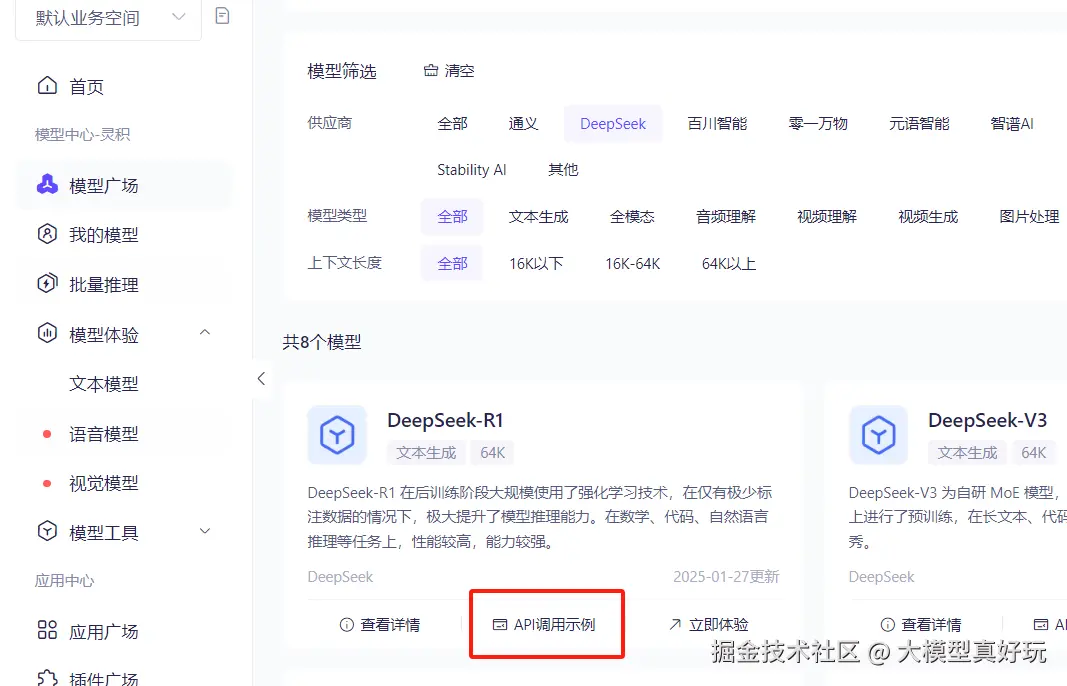Click the DeepSeek-V3 card title
Image resolution: width=1067 pixels, height=686 pixels.
987,421
